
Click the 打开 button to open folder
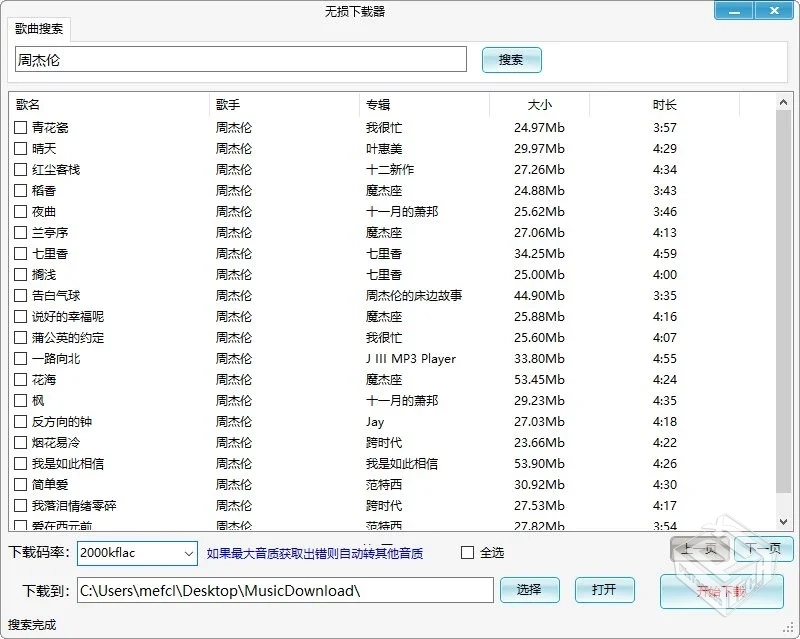coord(604,591)
